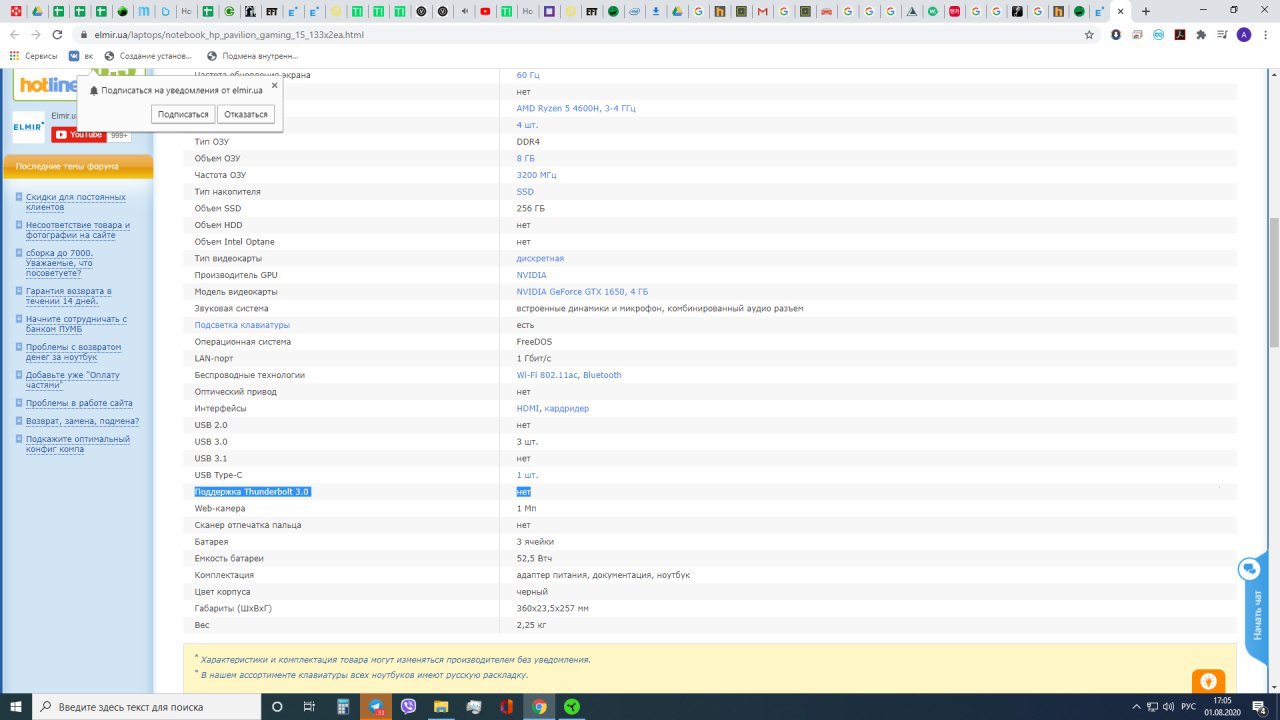This screenshot has width=1280, height=720.
Task: Click the browser address bar URL
Action: [x=228, y=34]
